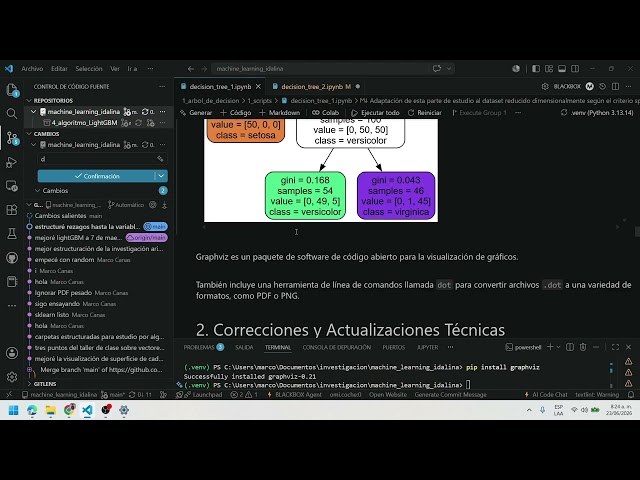This screenshot has height=480, width=640.
Task: Open the notifications bell in status bar
Action: pos(631,395)
